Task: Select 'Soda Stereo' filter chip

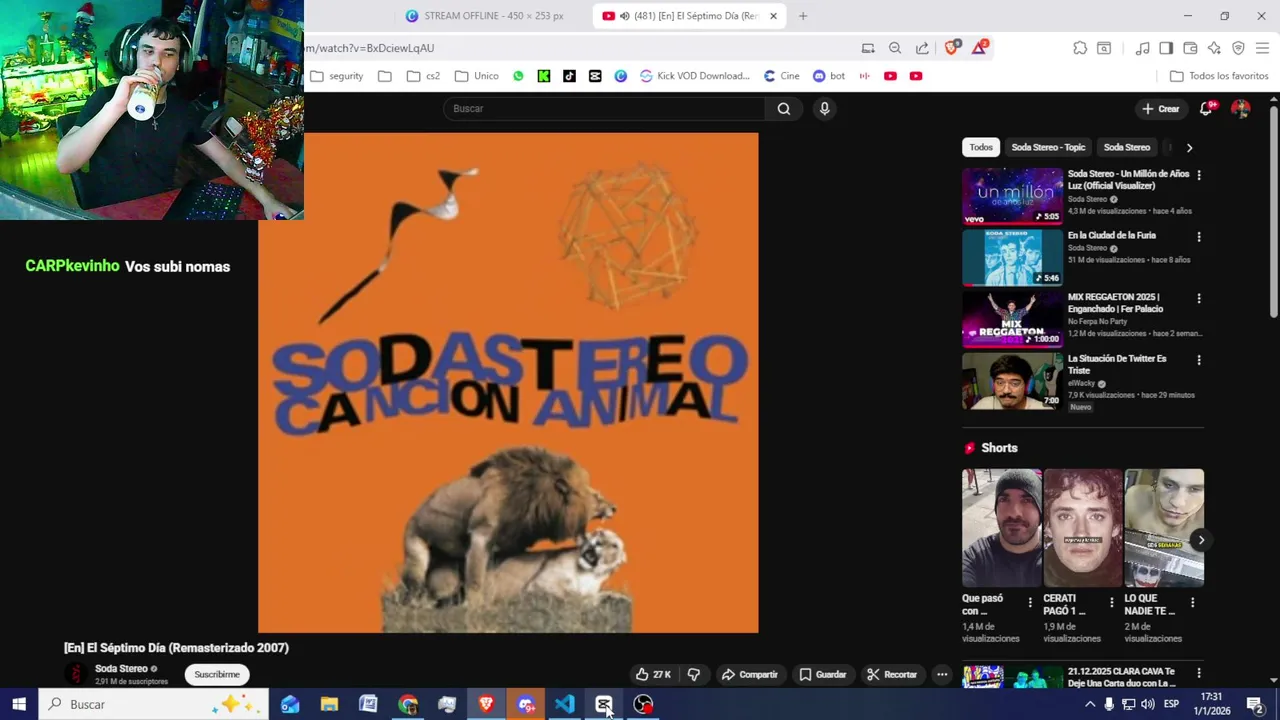Action: tap(1127, 147)
